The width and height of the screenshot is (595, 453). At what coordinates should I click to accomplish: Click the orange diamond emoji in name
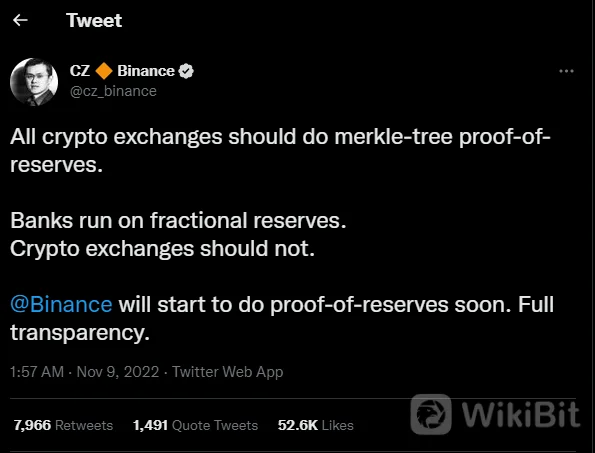(104, 71)
